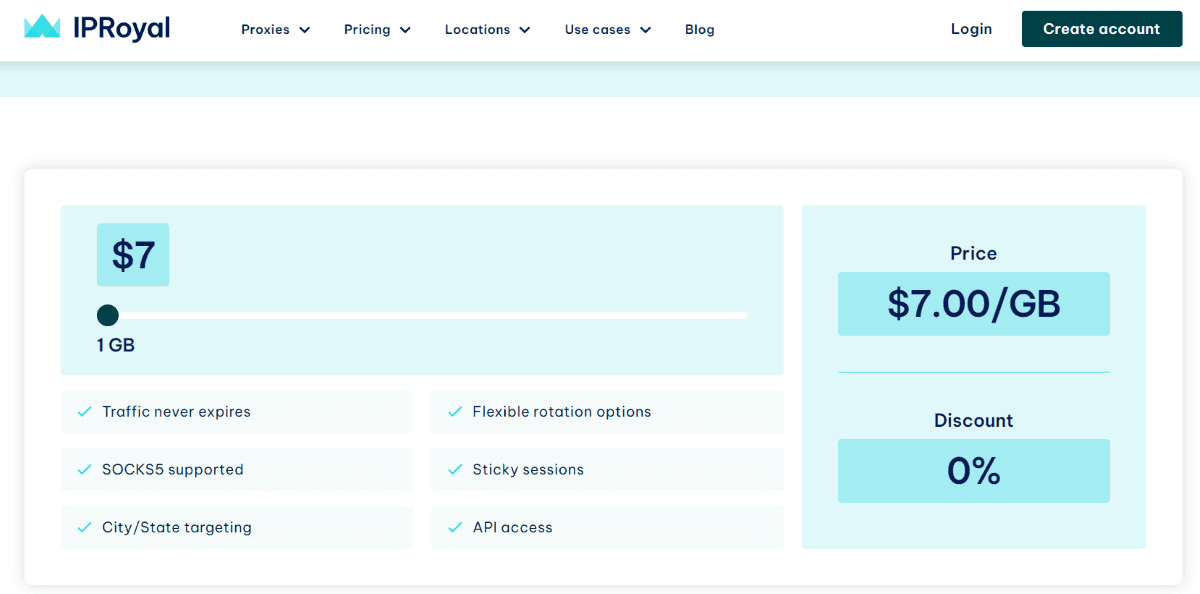Click the SOCKS5 supported text
The width and height of the screenshot is (1200, 594).
click(173, 470)
